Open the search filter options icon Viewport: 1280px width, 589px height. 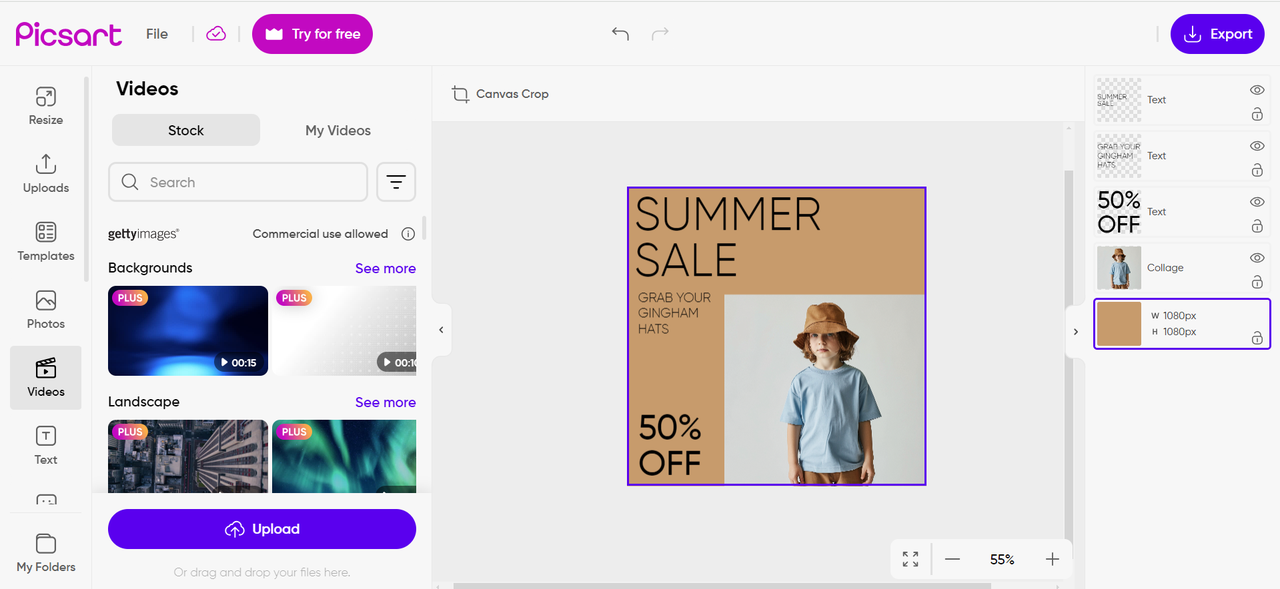pyautogui.click(x=396, y=182)
